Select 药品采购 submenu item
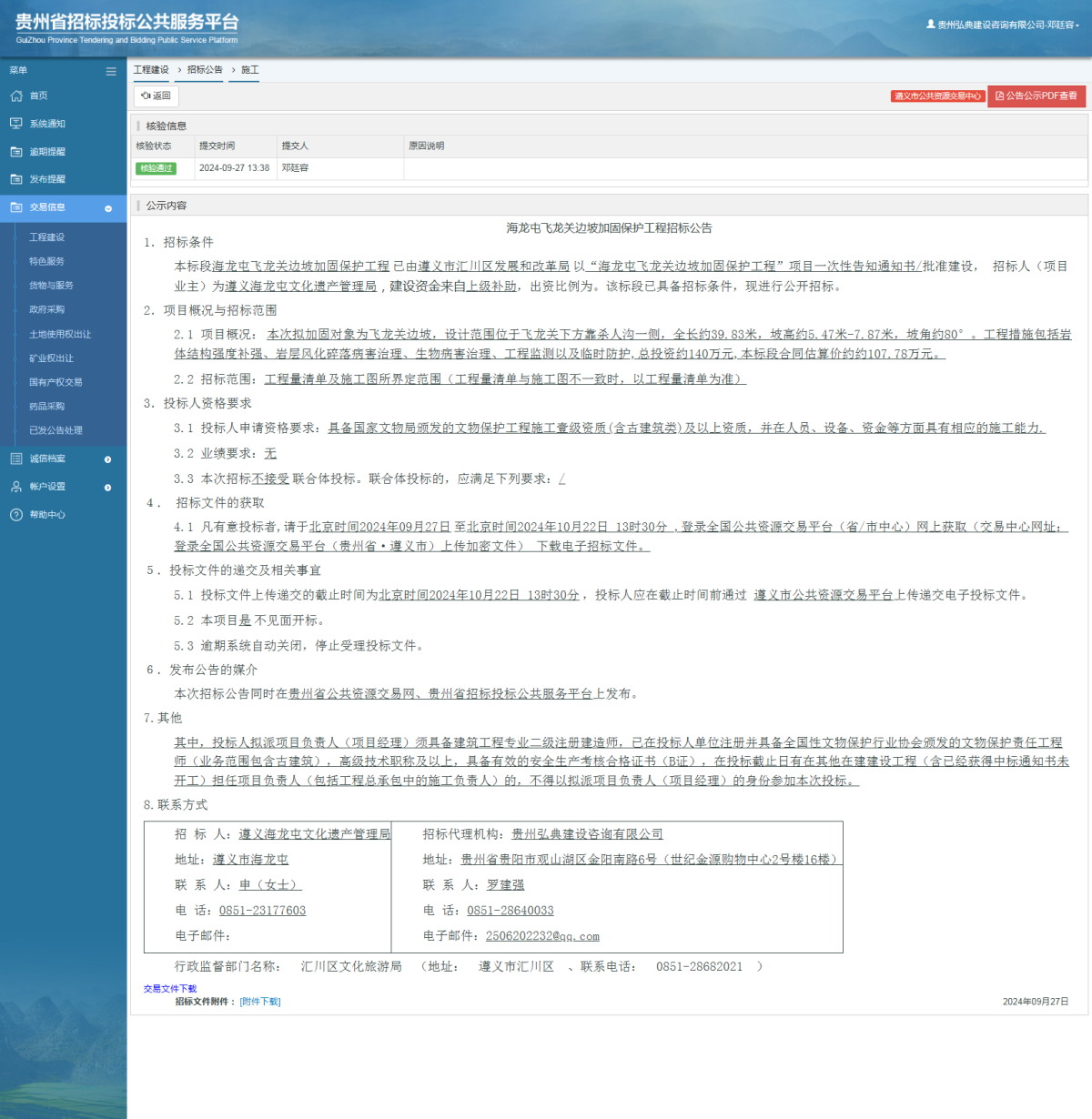The height and width of the screenshot is (1119, 1092). (47, 407)
